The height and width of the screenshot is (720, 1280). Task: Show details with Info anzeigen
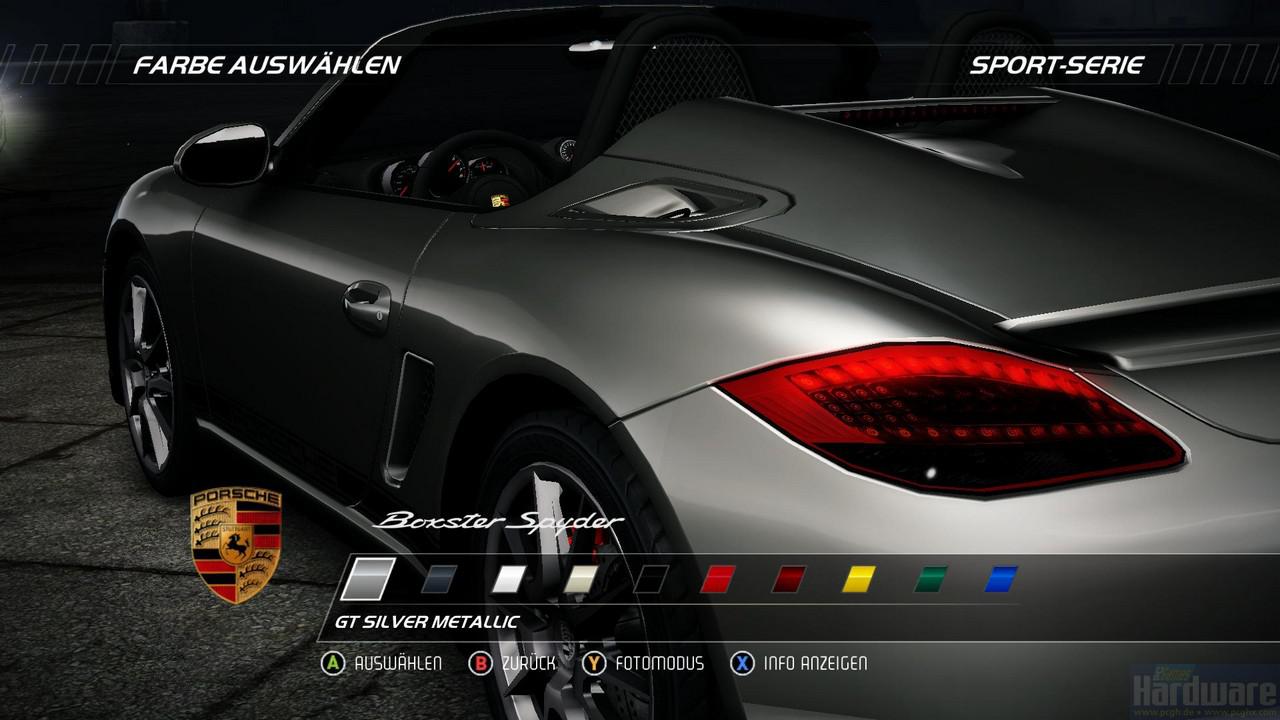[815, 663]
